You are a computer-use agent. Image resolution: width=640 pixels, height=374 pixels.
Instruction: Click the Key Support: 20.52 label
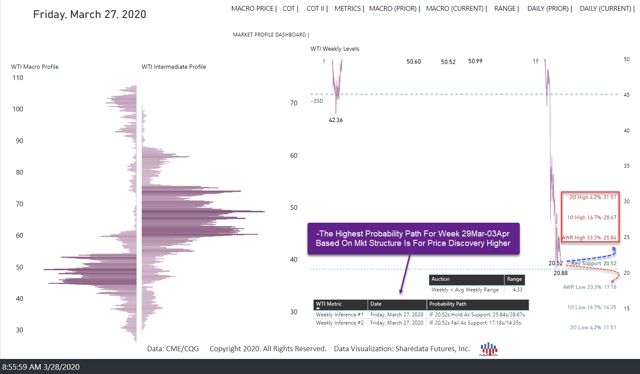(594, 263)
